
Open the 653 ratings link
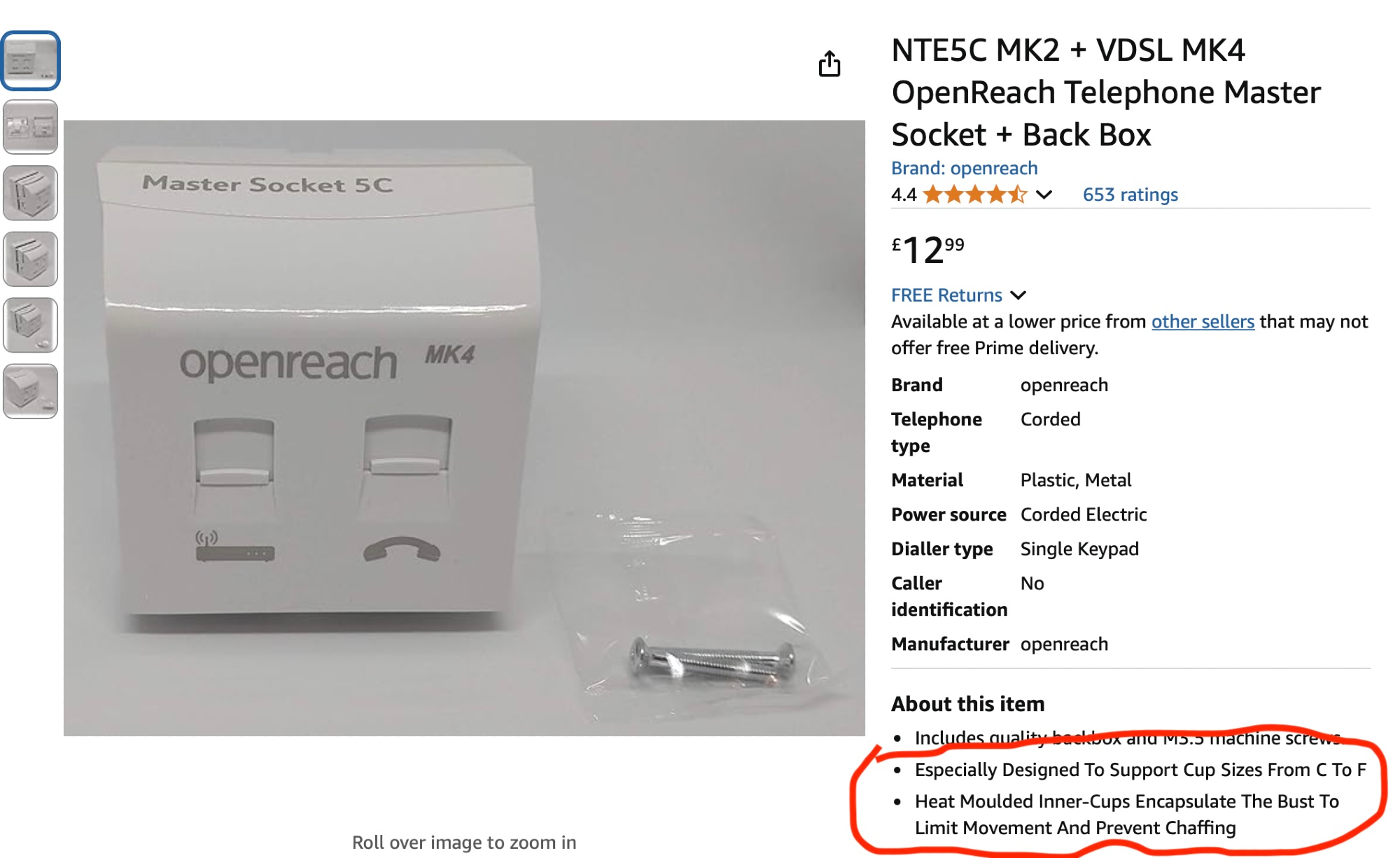click(x=1130, y=195)
